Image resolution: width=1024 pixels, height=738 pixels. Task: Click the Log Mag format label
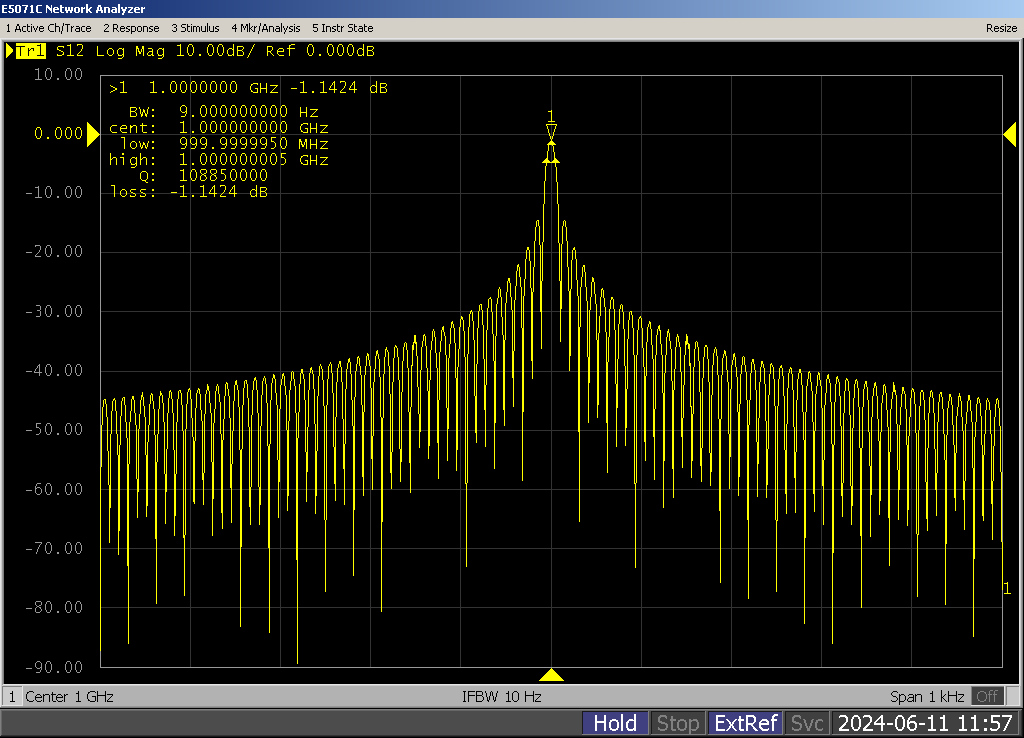131,51
